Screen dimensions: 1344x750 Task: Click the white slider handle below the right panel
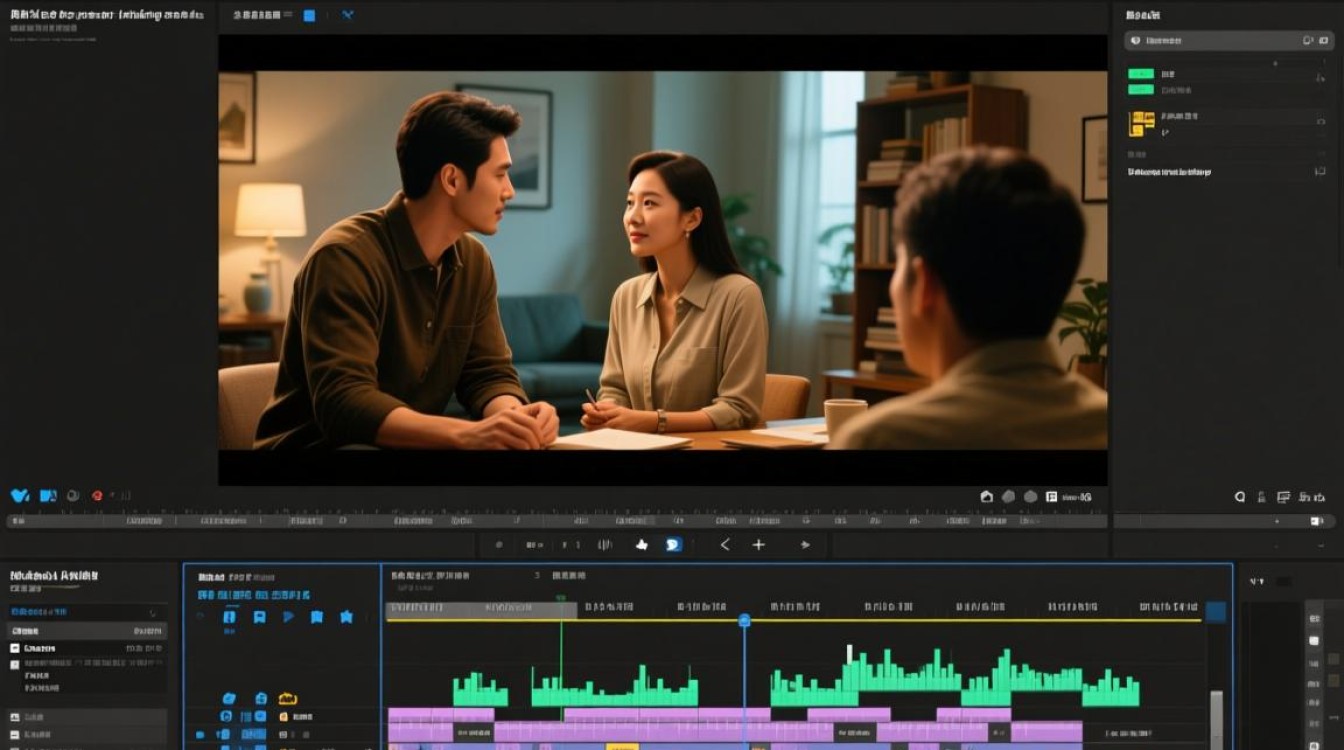coord(1317,521)
